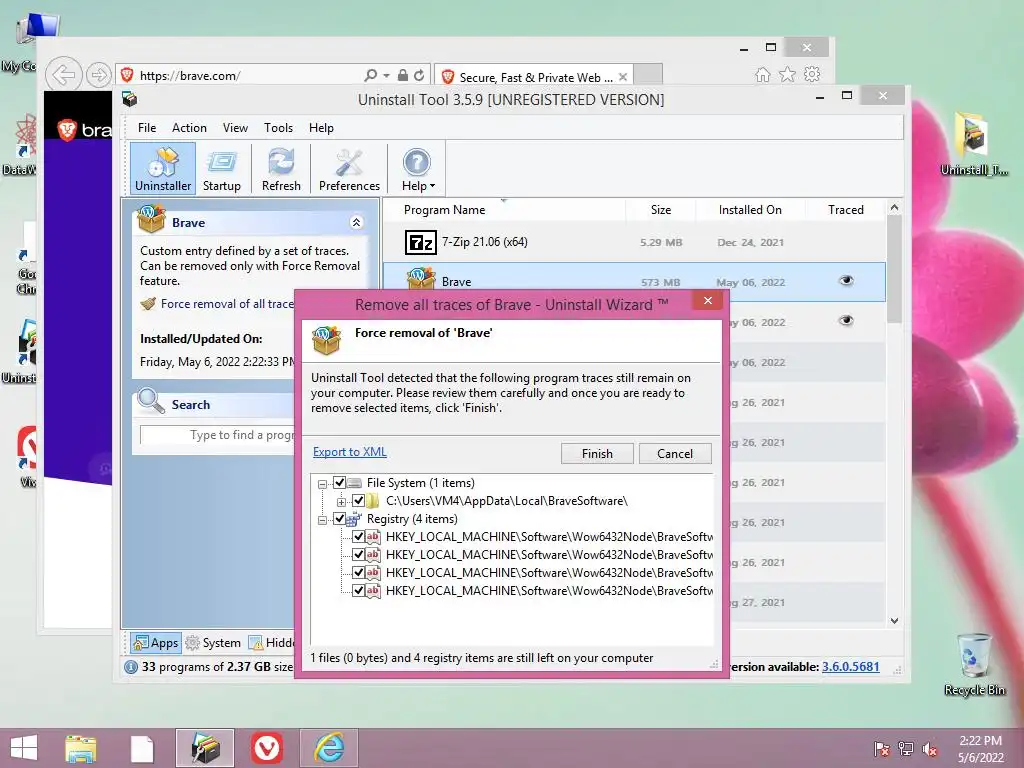Open the Help menu in menu bar
The width and height of the screenshot is (1024, 768).
tap(321, 128)
